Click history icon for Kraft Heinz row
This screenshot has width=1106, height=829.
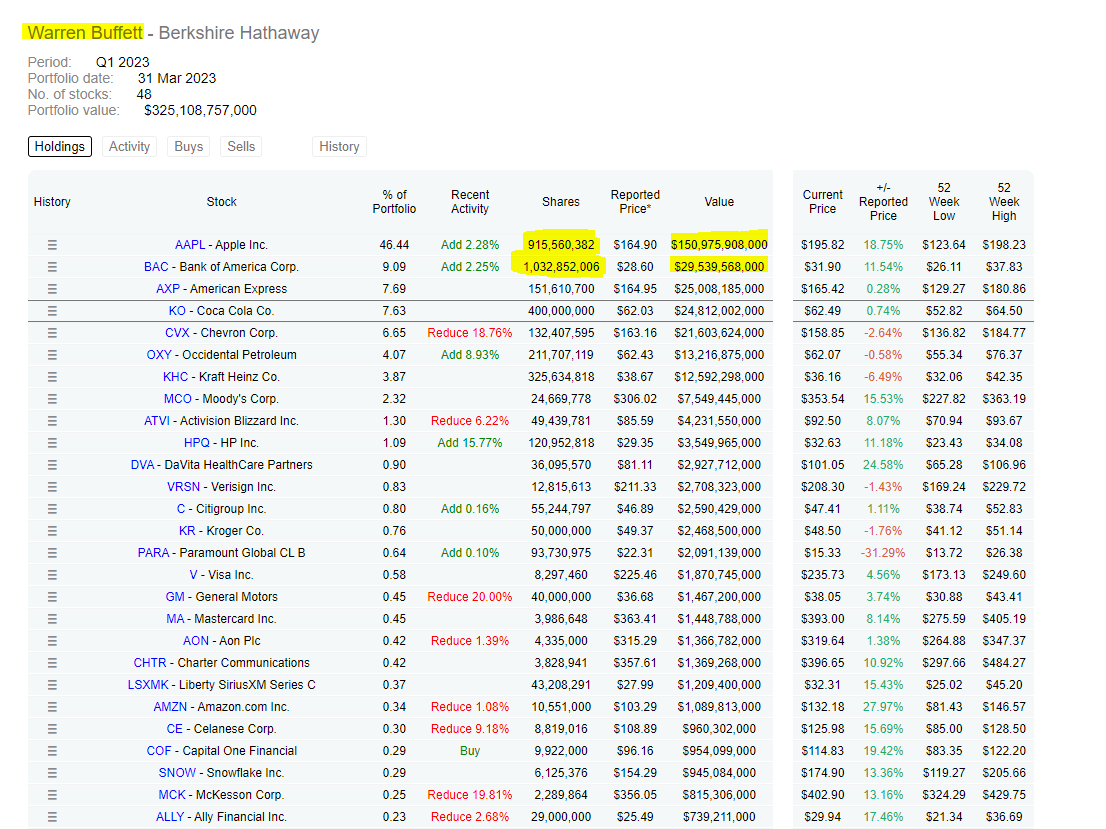pyautogui.click(x=52, y=377)
